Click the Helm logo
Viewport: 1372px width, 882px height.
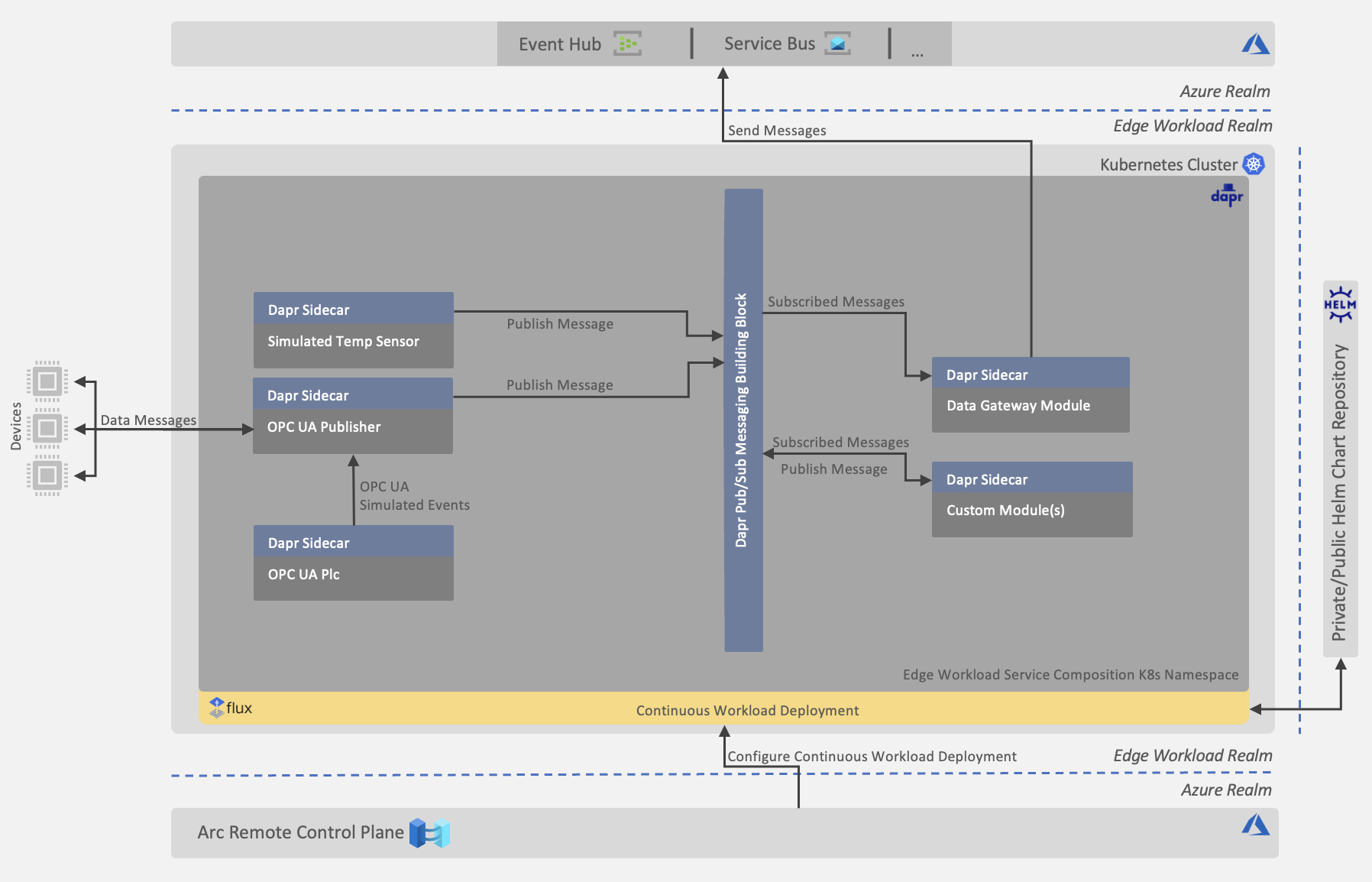click(x=1340, y=304)
